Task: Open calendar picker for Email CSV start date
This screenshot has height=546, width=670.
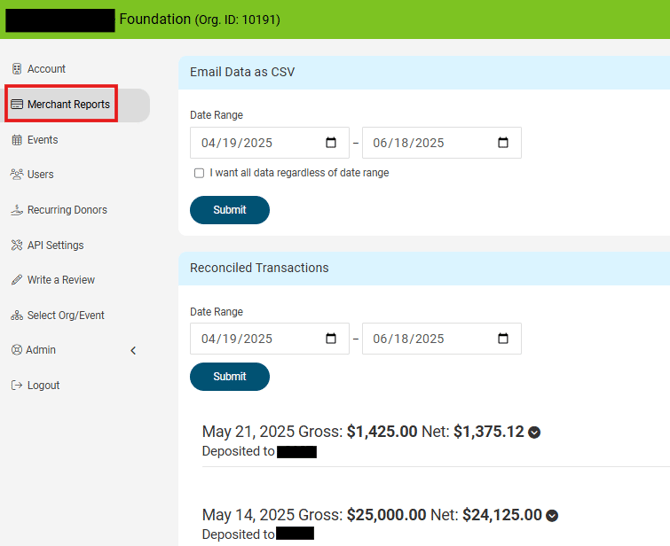Action: point(331,143)
